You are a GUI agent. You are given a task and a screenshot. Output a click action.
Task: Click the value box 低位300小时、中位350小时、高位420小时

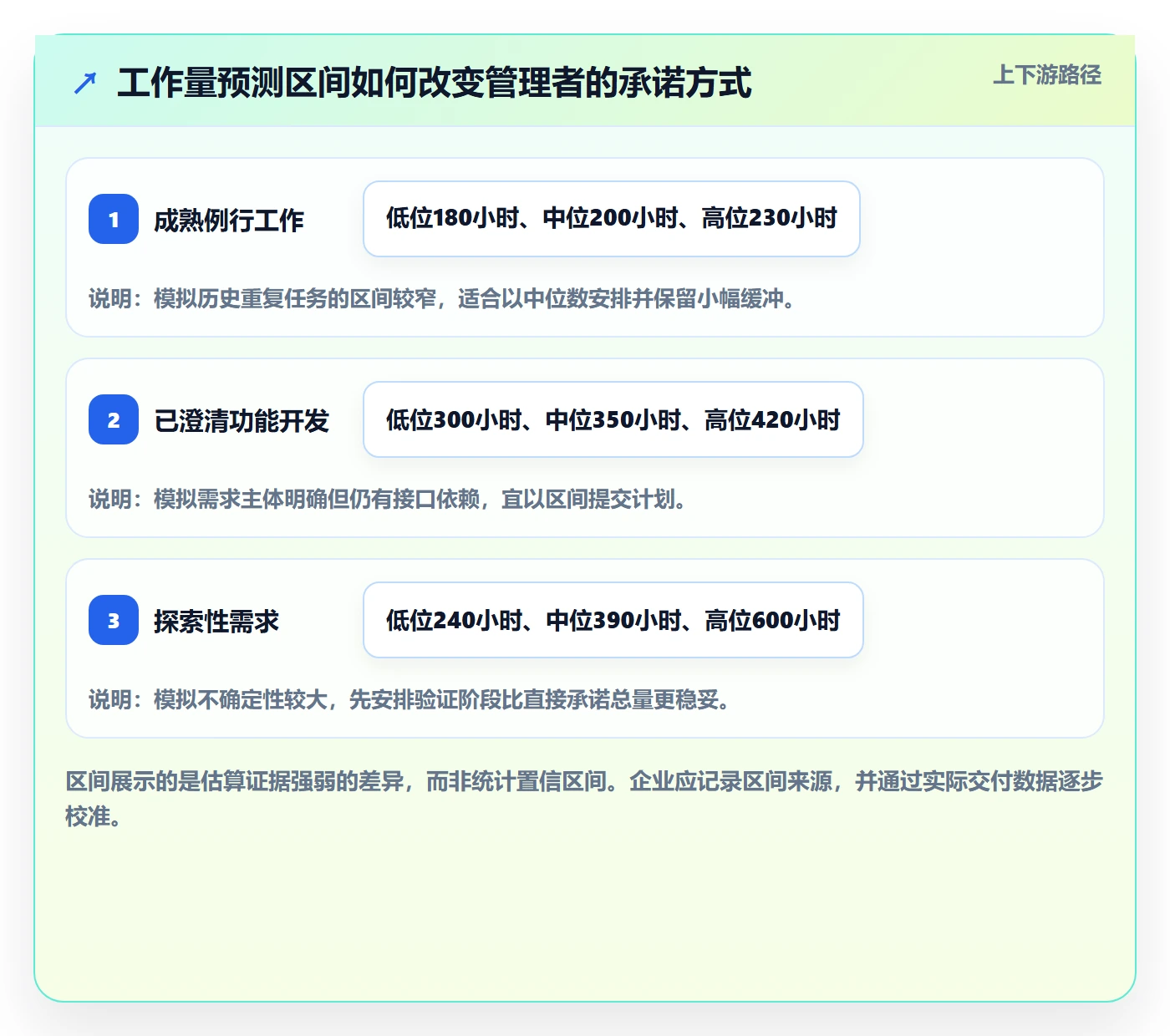point(613,419)
